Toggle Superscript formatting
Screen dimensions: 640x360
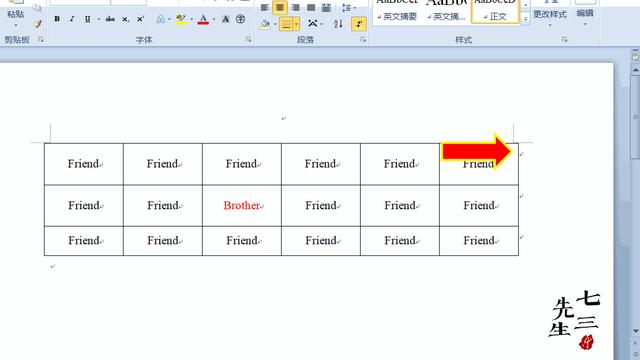[x=140, y=19]
